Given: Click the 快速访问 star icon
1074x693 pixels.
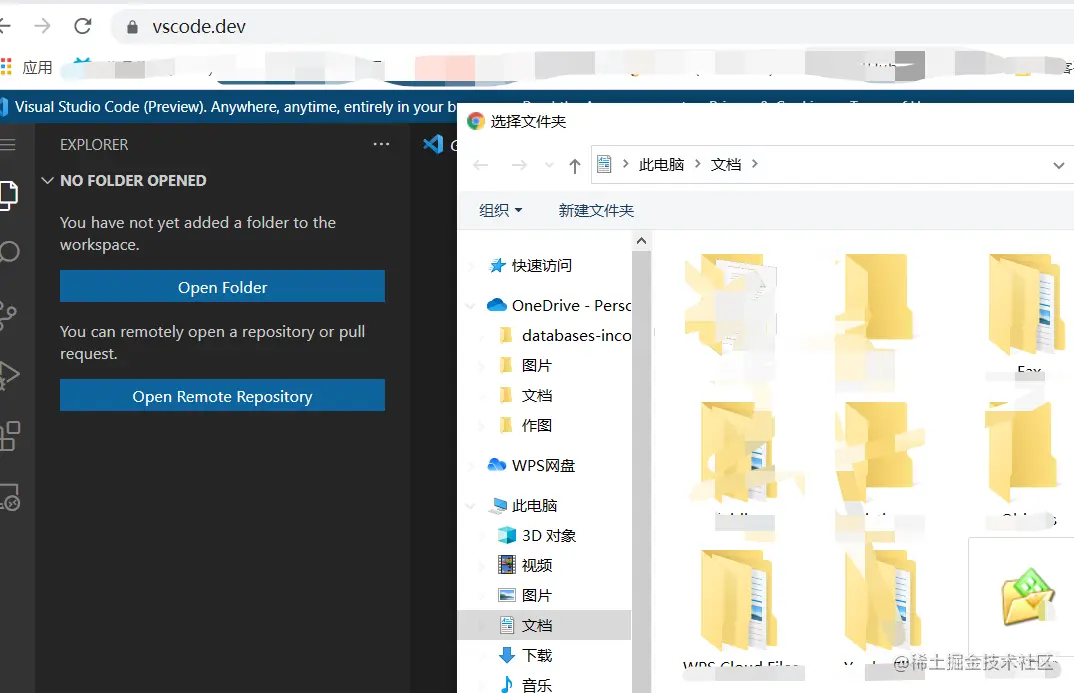Looking at the screenshot, I should tap(497, 265).
